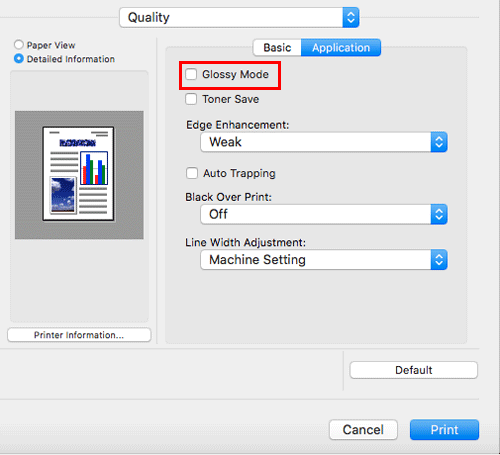Open the Edge Enhancement dropdown set to Weak
The image size is (500, 455).
324,142
